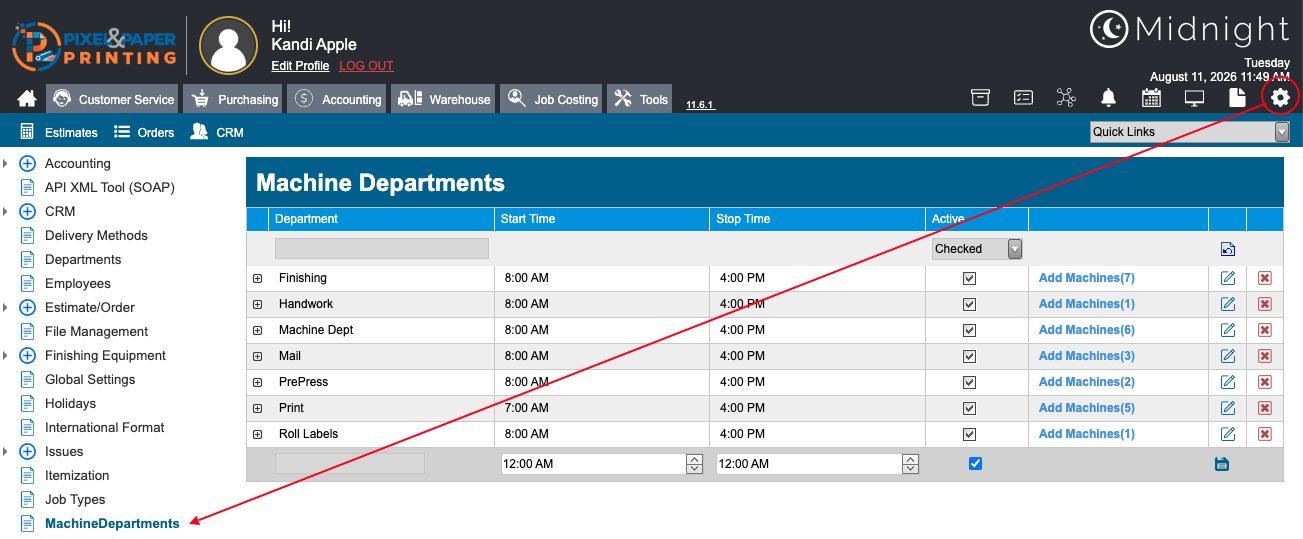This screenshot has height=539, width=1303.
Task: Open the network nodes icon
Action: pyautogui.click(x=1066, y=97)
